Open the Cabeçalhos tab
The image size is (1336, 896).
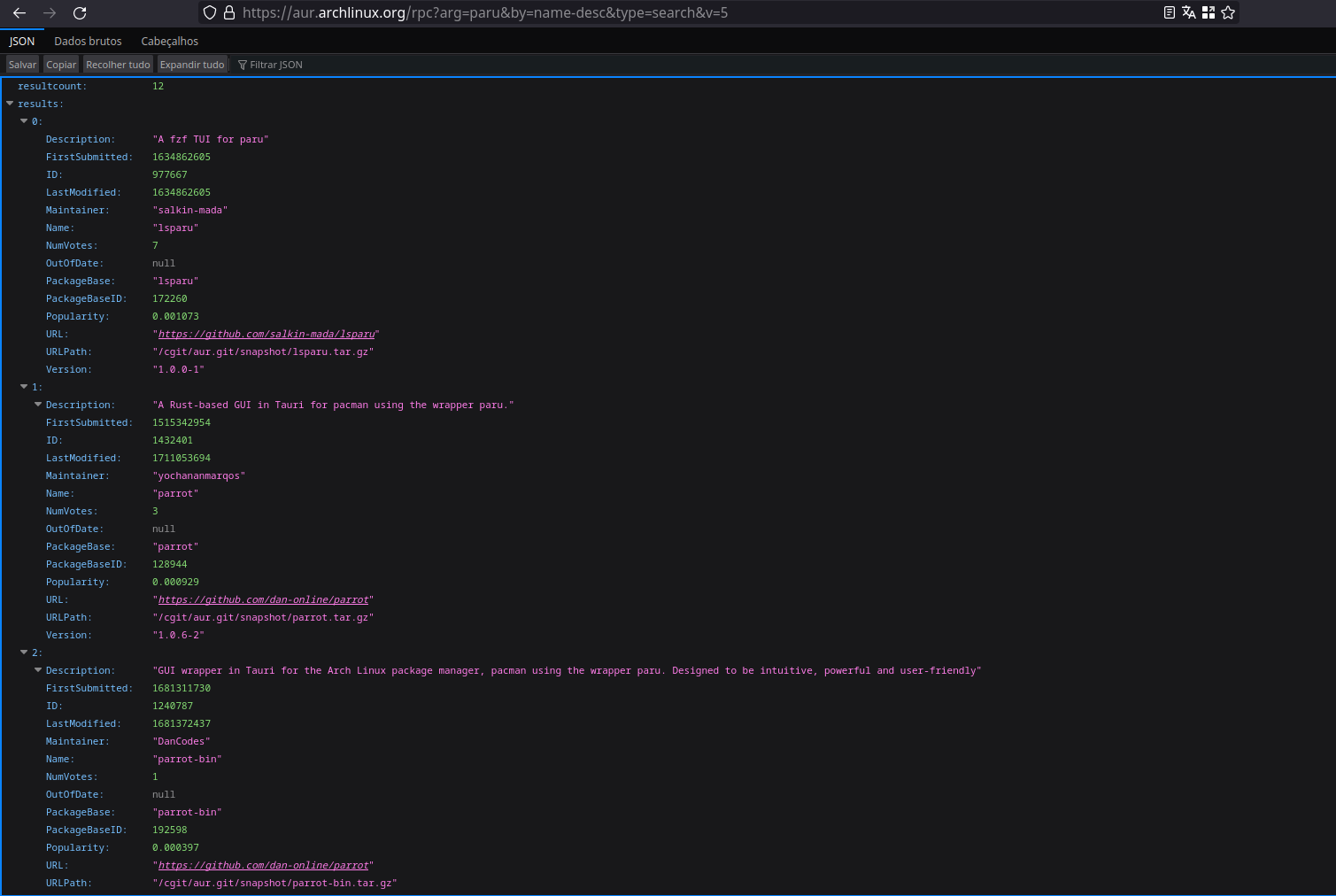169,41
